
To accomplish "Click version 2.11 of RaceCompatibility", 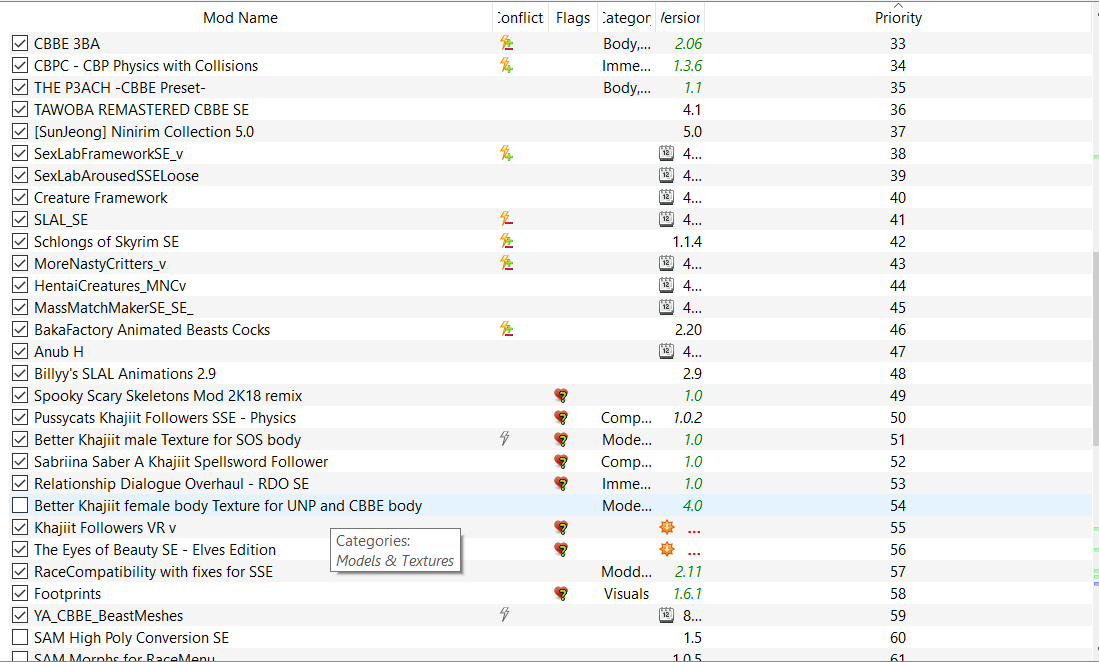I will (688, 572).
